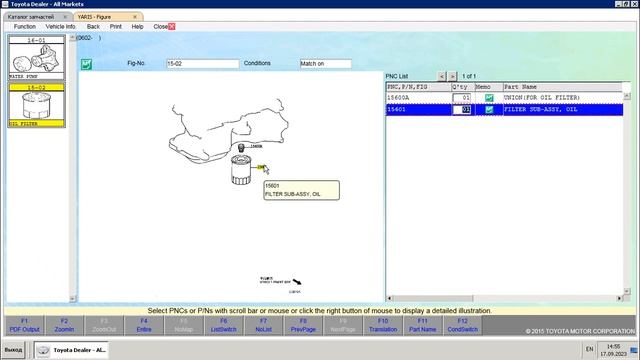Select the 16-01 Water Pump thumbnail

coord(36,58)
